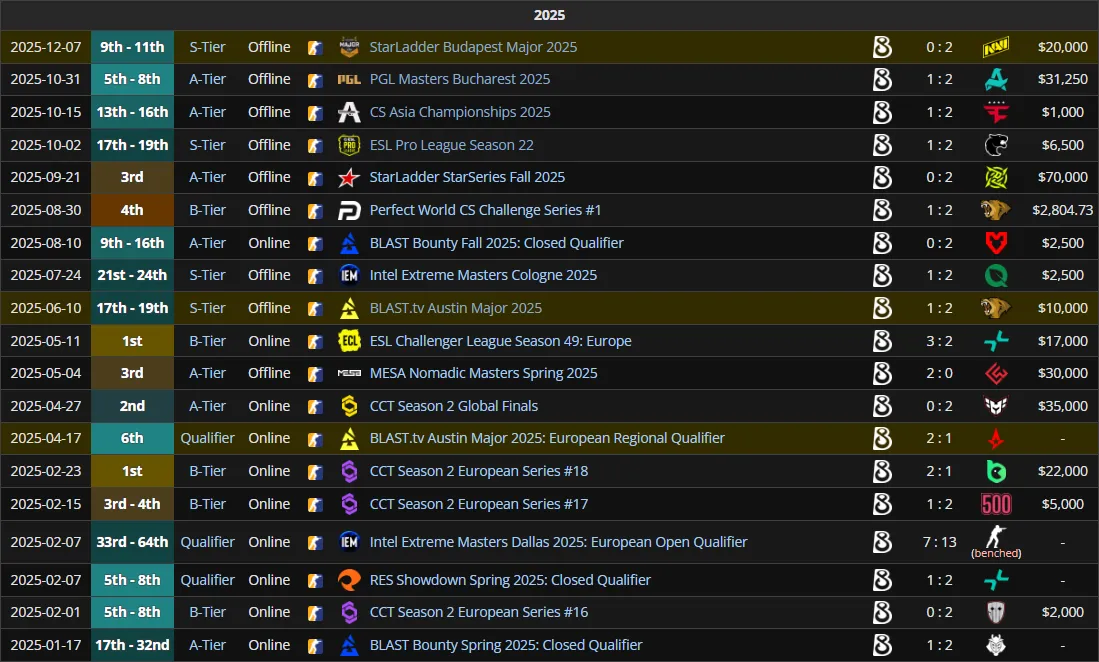Image resolution: width=1099 pixels, height=662 pixels.
Task: Open BLAST.tv Austin Major 2025 link
Action: click(x=456, y=308)
